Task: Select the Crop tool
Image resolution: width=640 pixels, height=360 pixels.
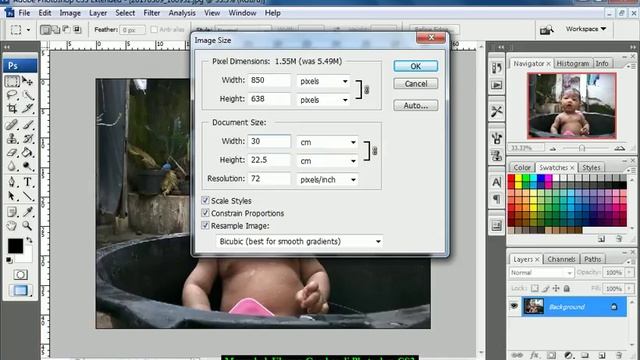Action: (12, 109)
